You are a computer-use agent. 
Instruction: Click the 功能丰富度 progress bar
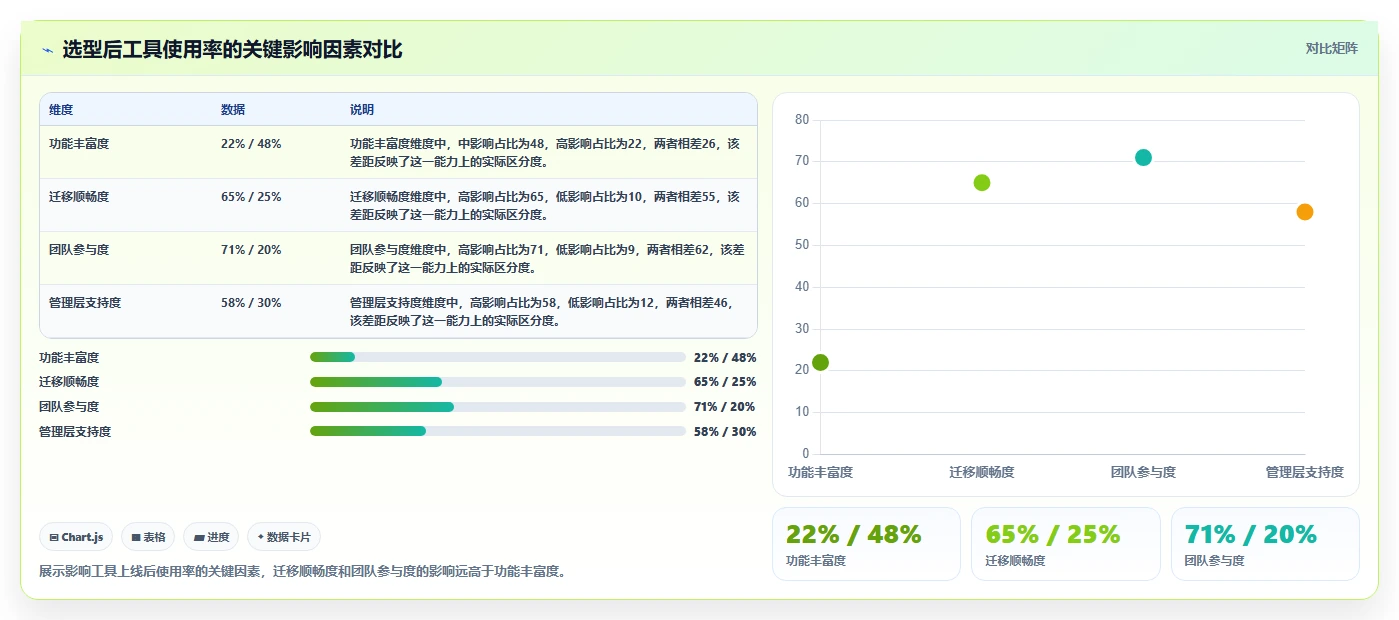click(x=498, y=357)
